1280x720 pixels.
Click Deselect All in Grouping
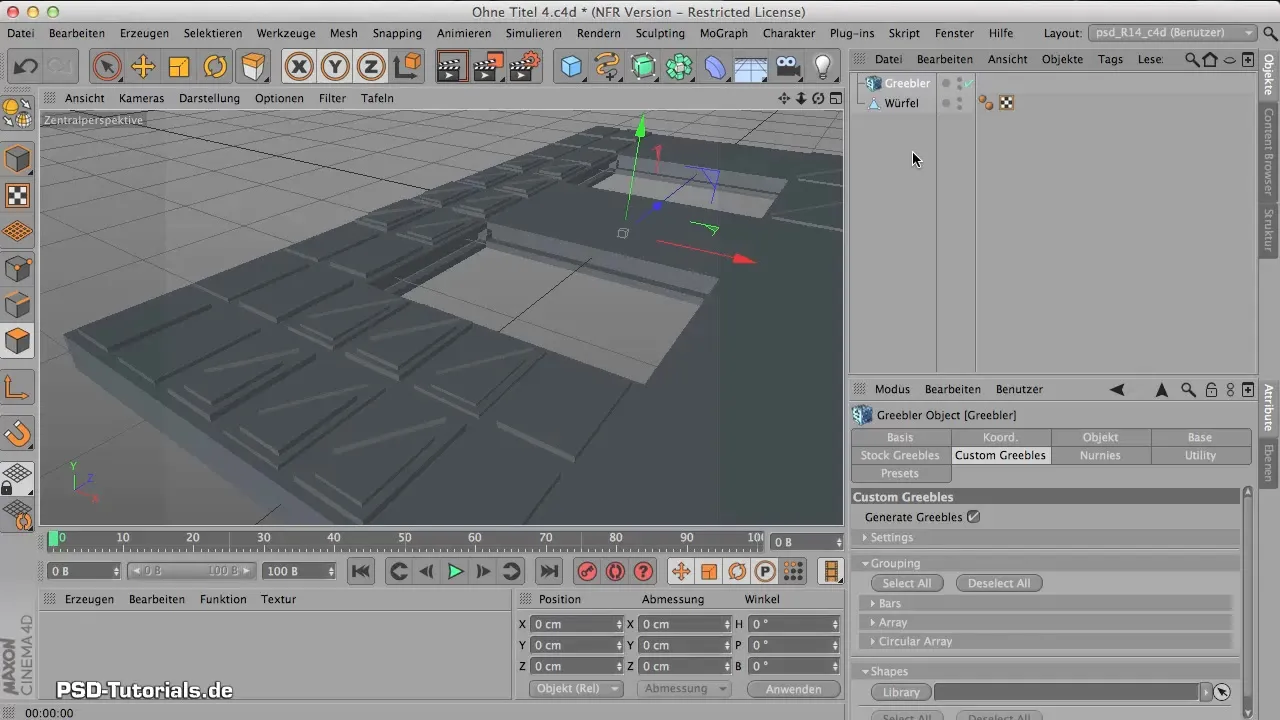click(999, 583)
